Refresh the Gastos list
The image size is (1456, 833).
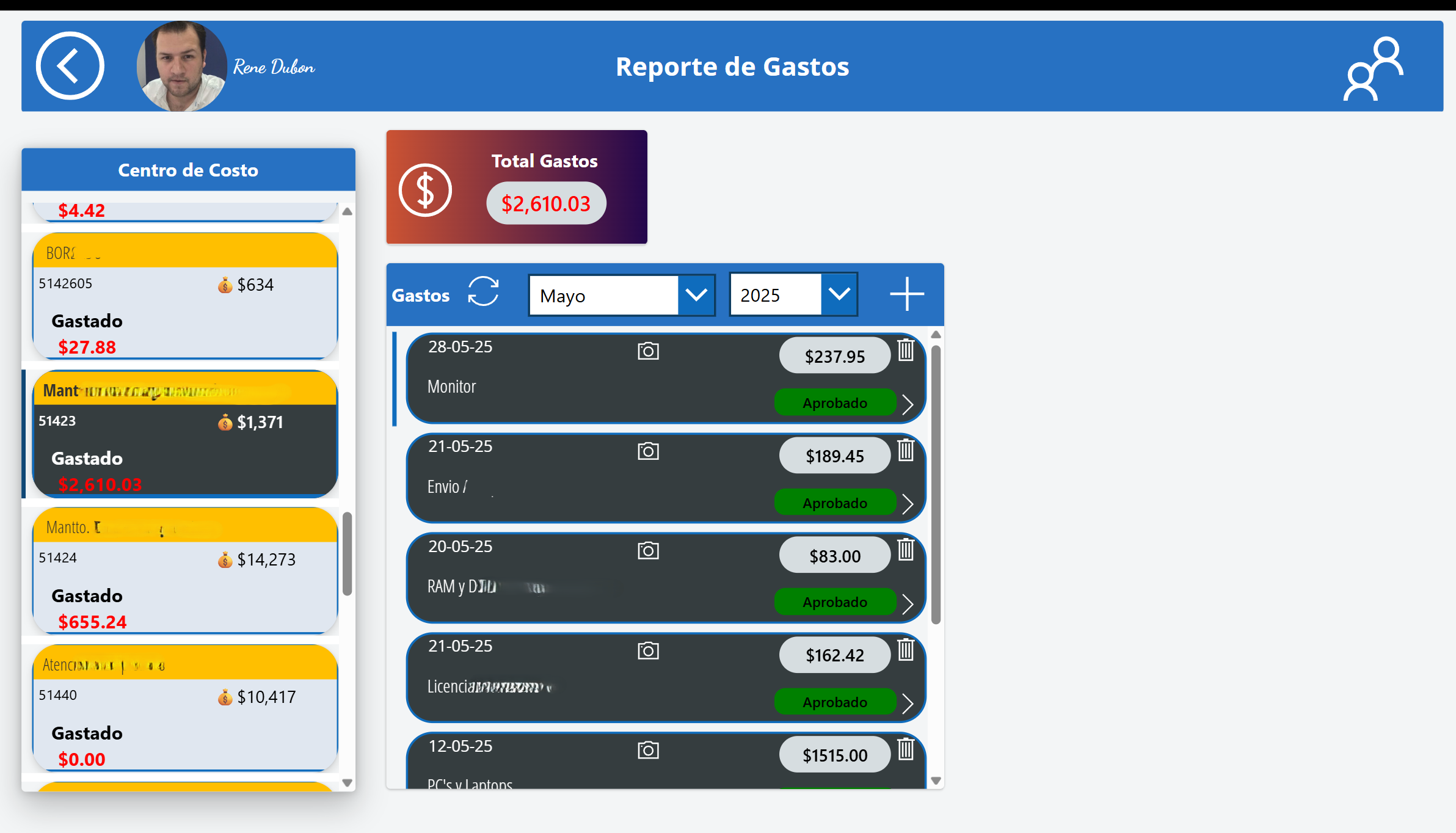pos(483,291)
